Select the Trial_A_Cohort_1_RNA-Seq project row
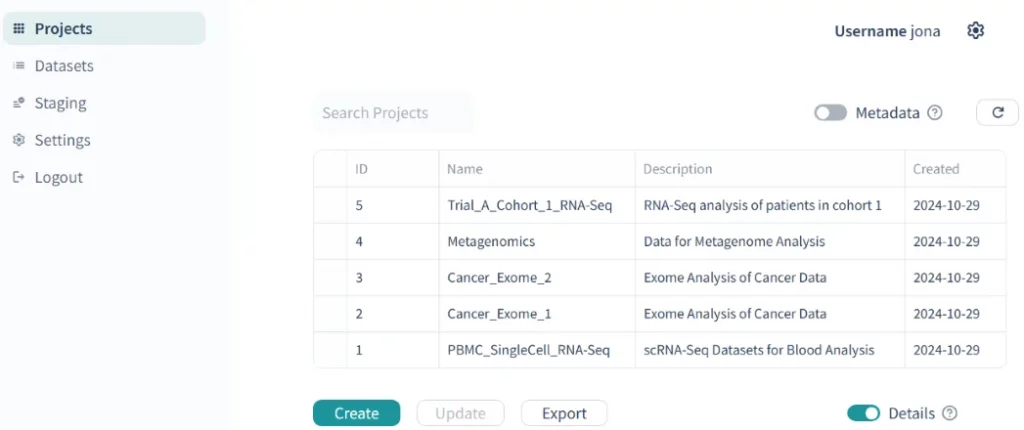 (542, 205)
